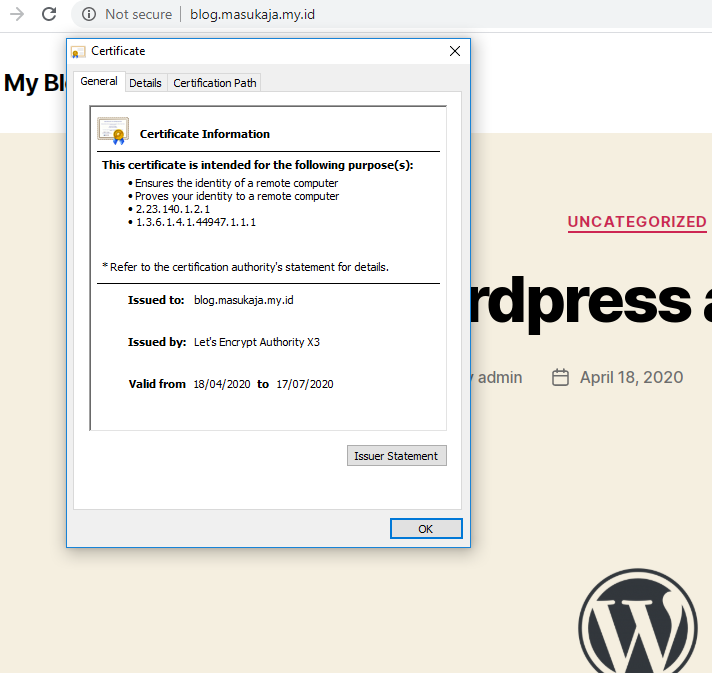Click the Certificate dialog title bar text

tap(118, 51)
